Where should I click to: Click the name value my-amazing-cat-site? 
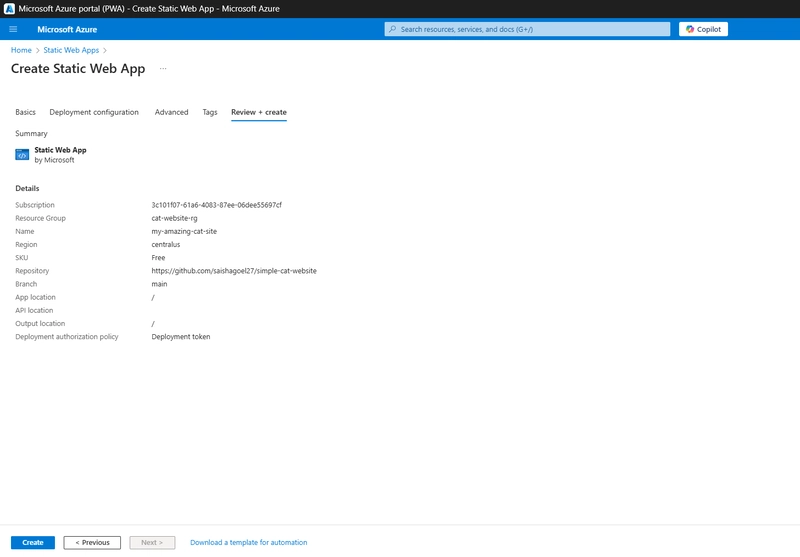[184, 232]
